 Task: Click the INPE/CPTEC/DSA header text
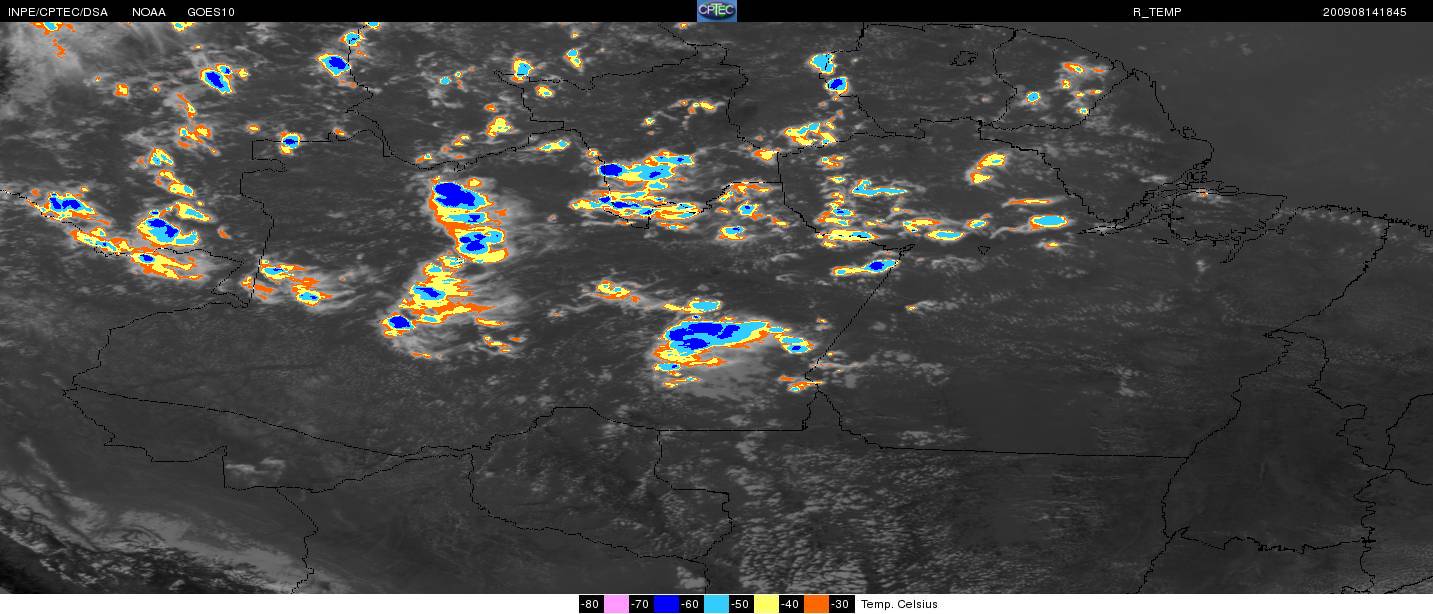tap(58, 12)
